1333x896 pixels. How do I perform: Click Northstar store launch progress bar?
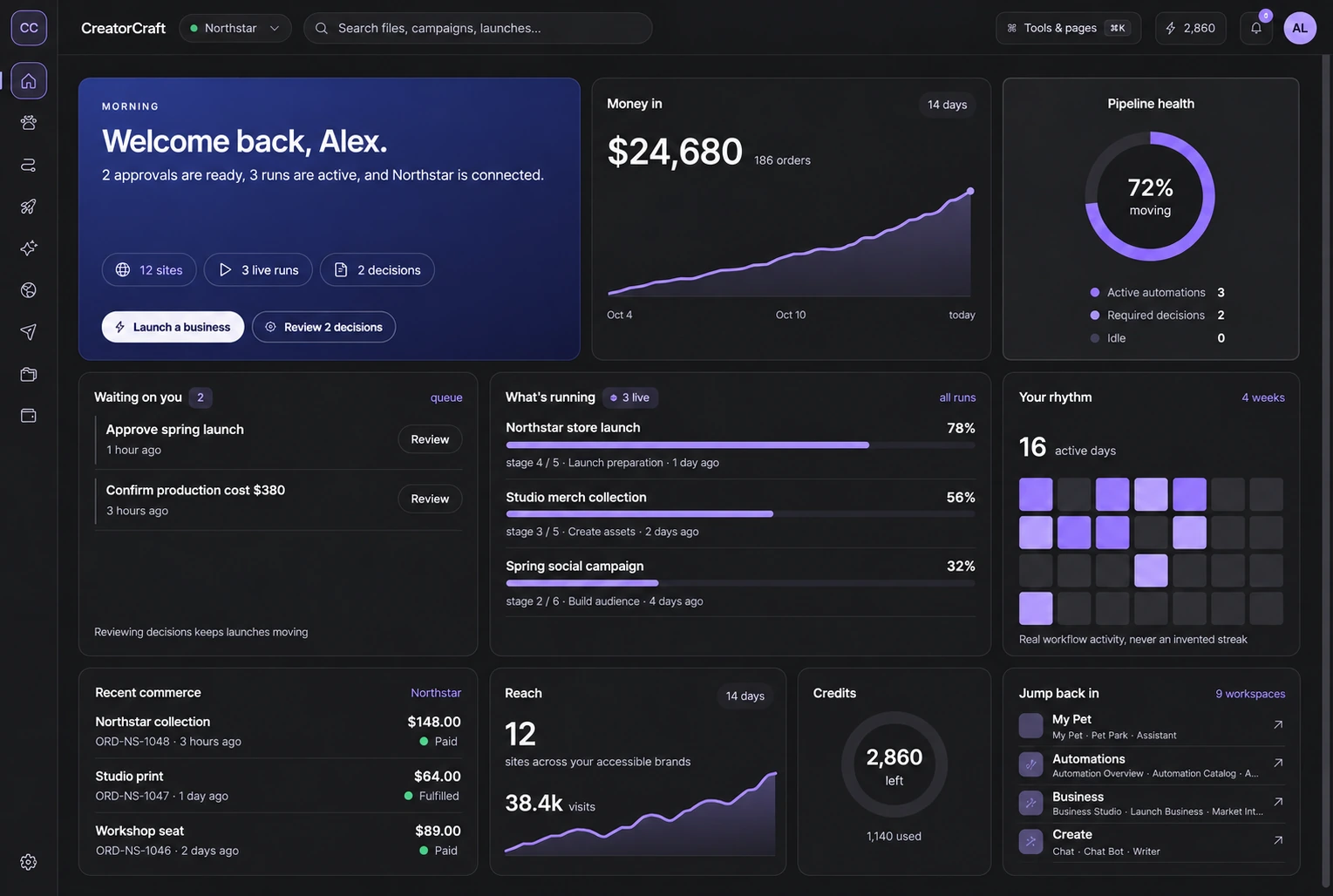740,445
